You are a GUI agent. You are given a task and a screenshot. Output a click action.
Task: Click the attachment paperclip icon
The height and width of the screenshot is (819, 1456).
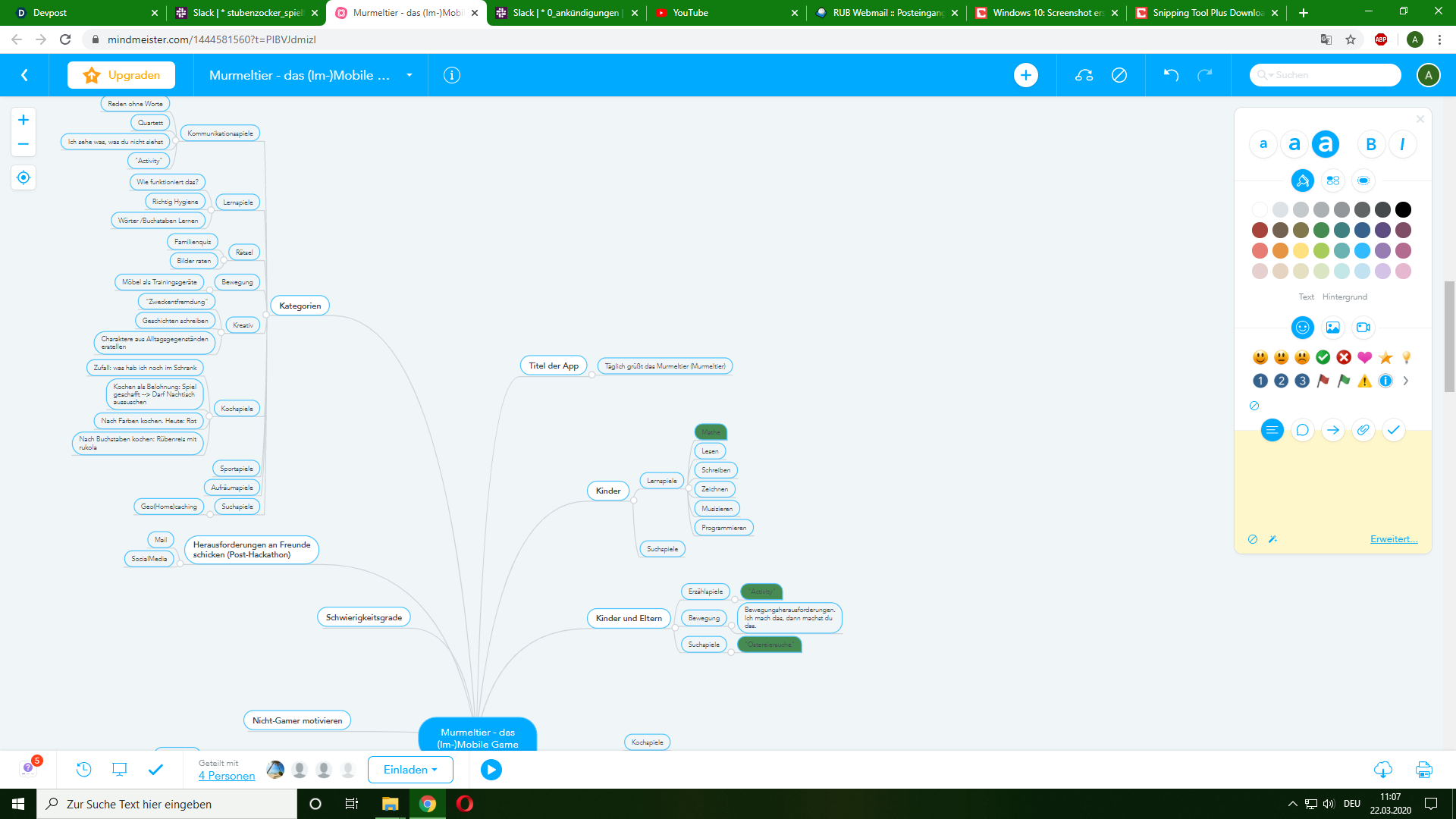(x=1363, y=430)
